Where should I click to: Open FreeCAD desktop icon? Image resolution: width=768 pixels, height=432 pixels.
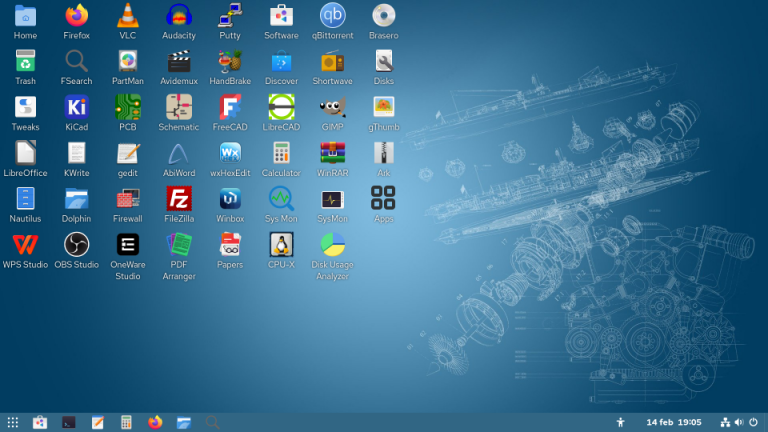click(x=230, y=107)
